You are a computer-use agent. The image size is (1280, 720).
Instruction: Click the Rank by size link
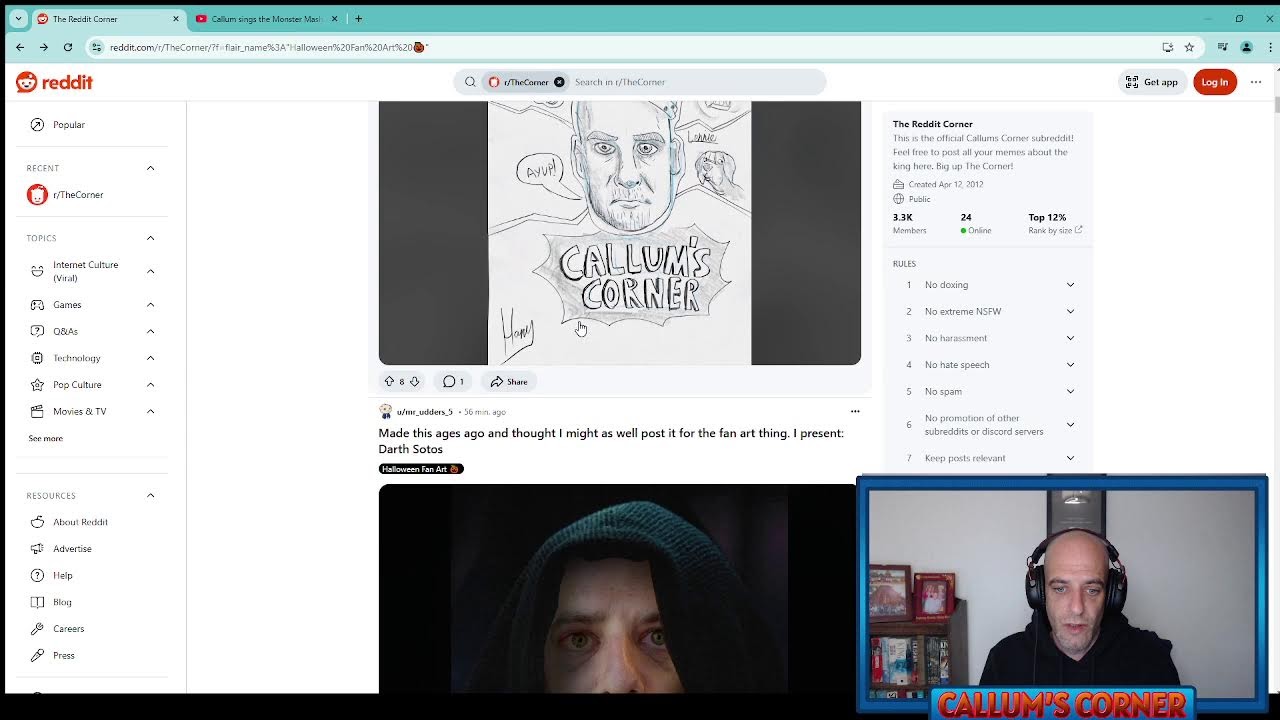pos(1055,230)
